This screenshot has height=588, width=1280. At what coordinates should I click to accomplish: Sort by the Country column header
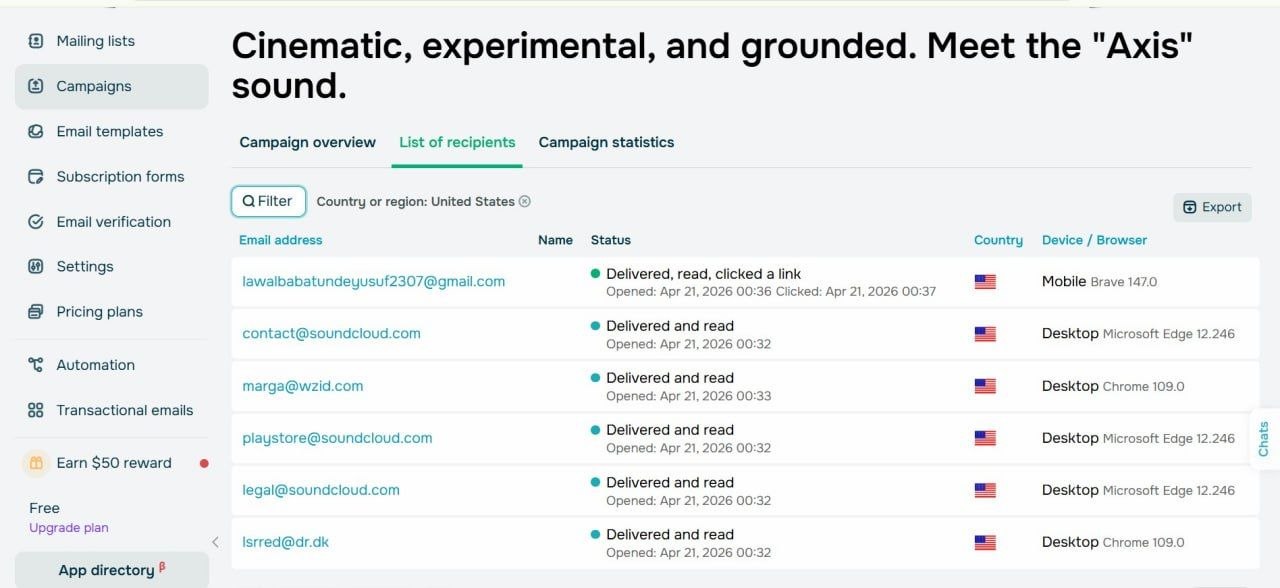click(998, 240)
